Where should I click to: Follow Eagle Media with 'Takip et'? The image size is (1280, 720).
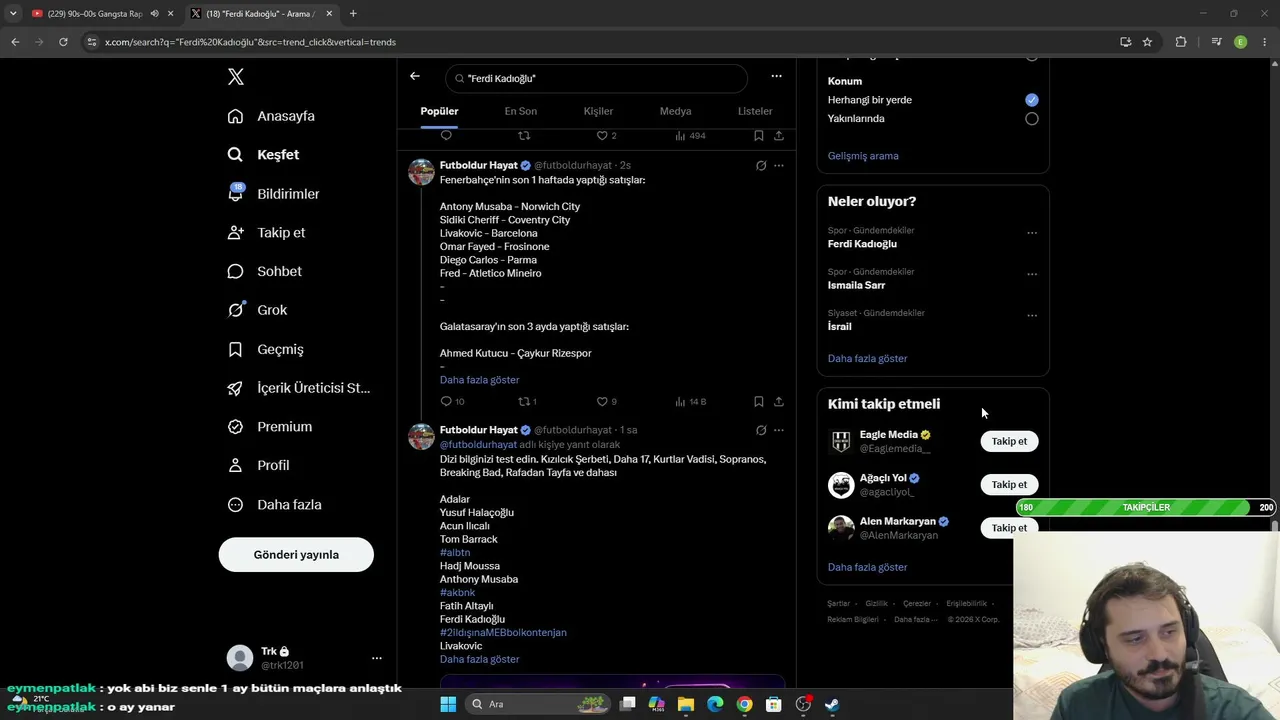pyautogui.click(x=1009, y=441)
